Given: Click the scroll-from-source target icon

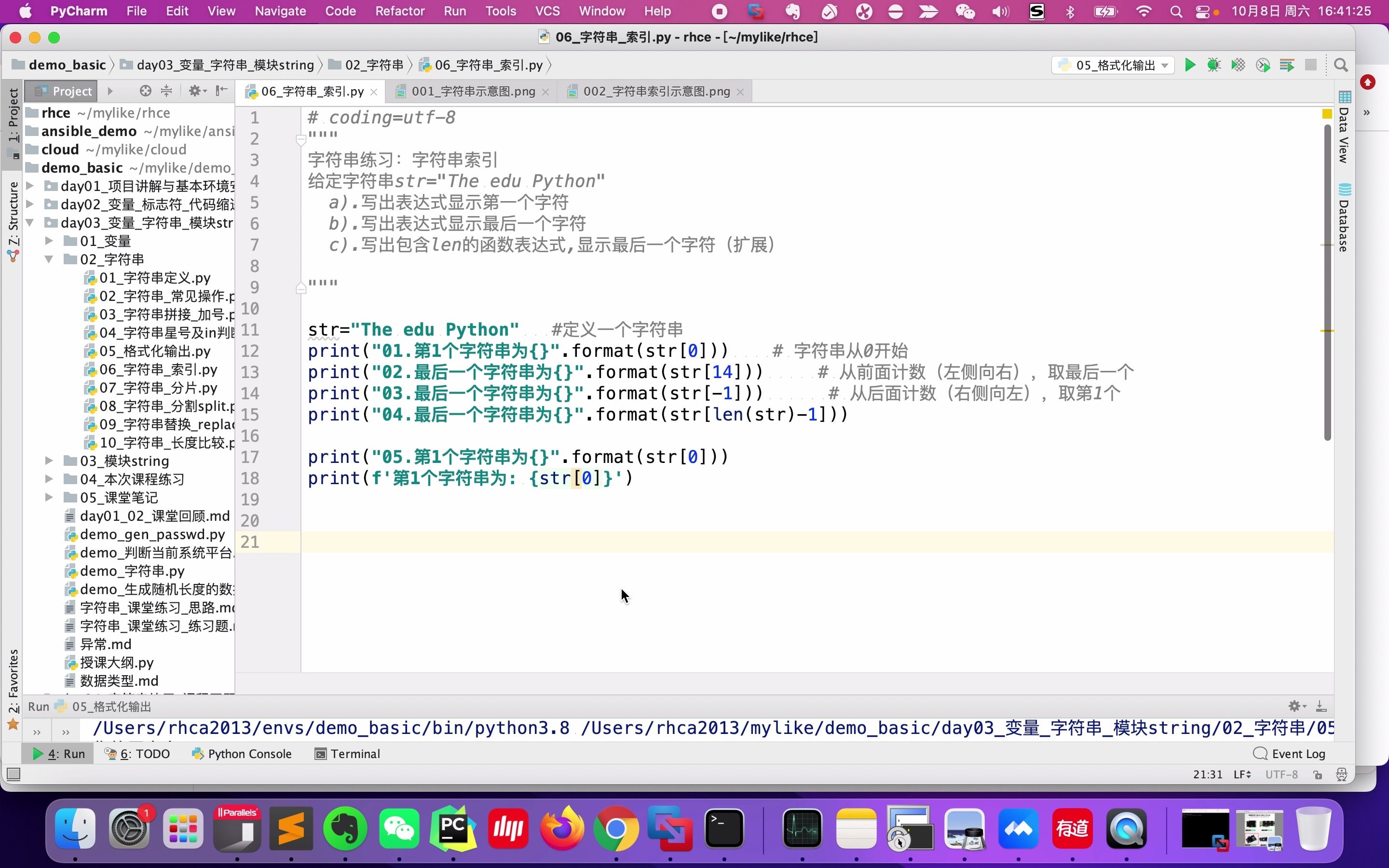Looking at the screenshot, I should click(145, 91).
